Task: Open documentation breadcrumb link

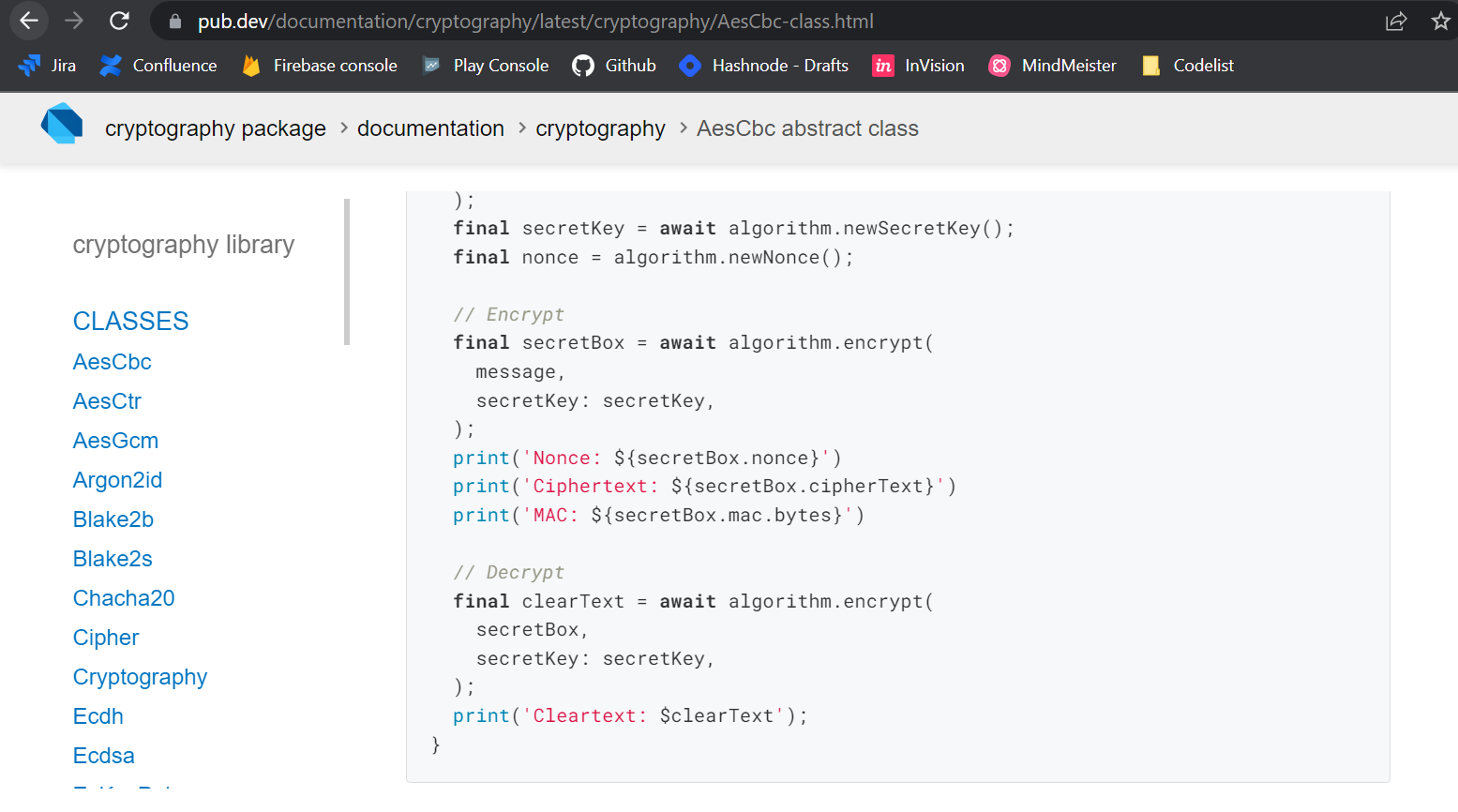Action: [x=430, y=128]
